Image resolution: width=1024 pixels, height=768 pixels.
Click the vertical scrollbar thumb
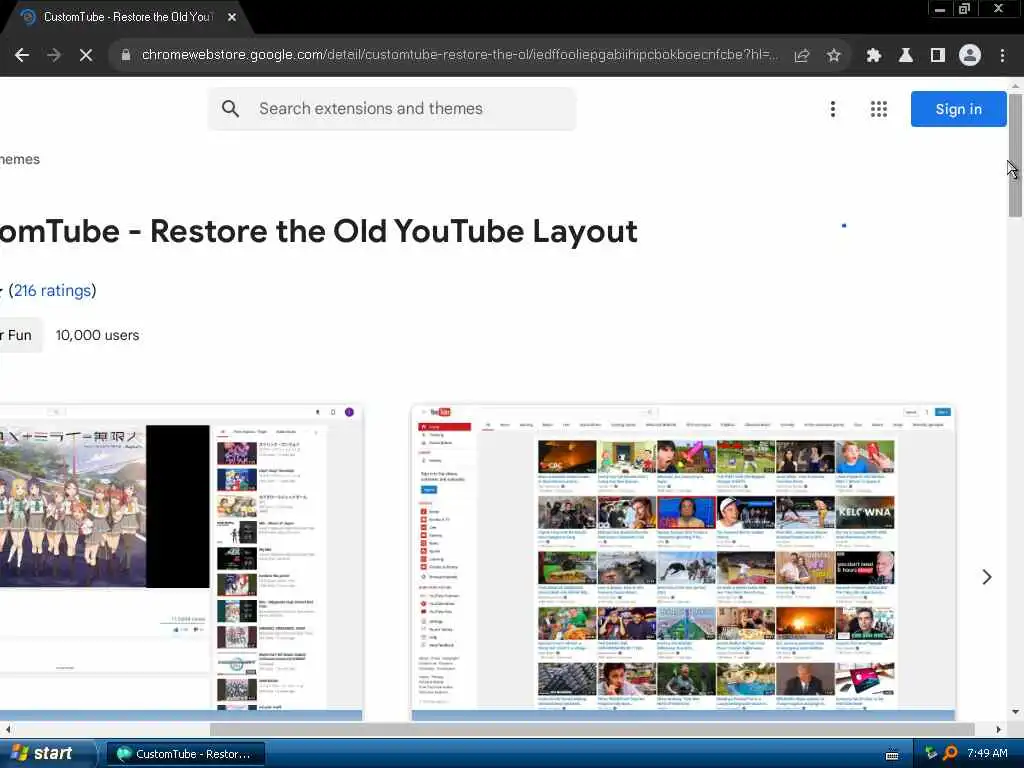tap(1016, 155)
